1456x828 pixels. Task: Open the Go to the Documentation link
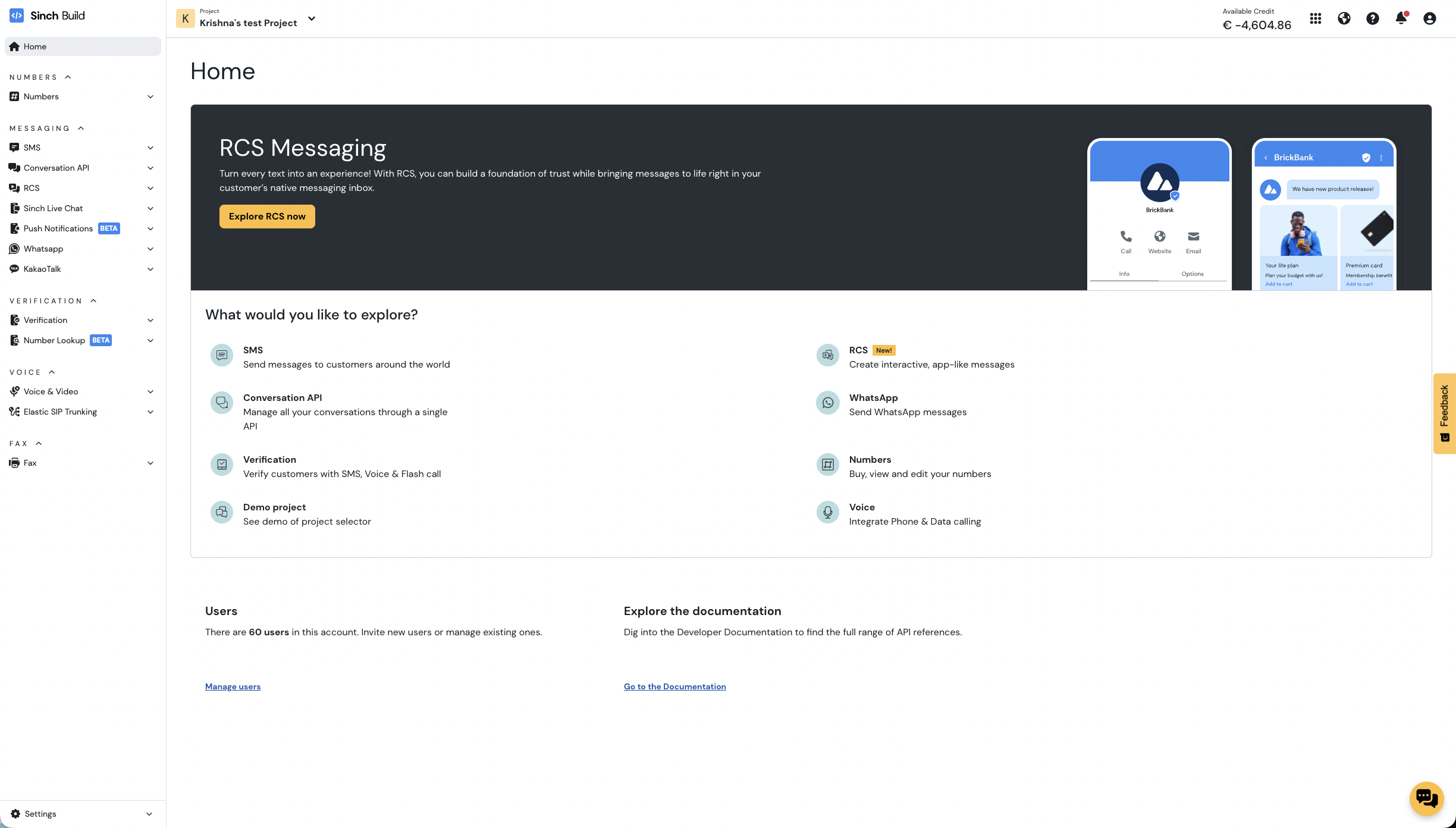tap(674, 686)
